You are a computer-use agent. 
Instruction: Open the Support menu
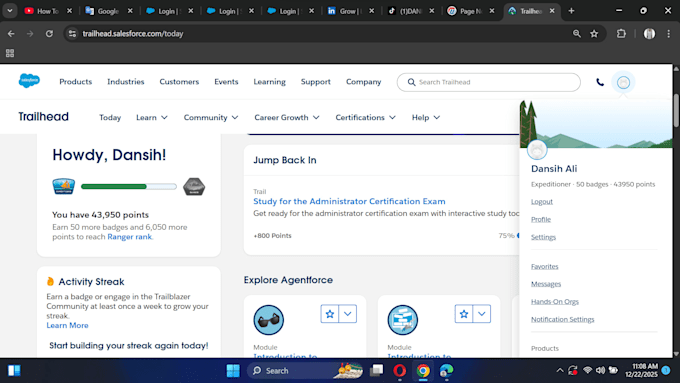click(x=316, y=82)
